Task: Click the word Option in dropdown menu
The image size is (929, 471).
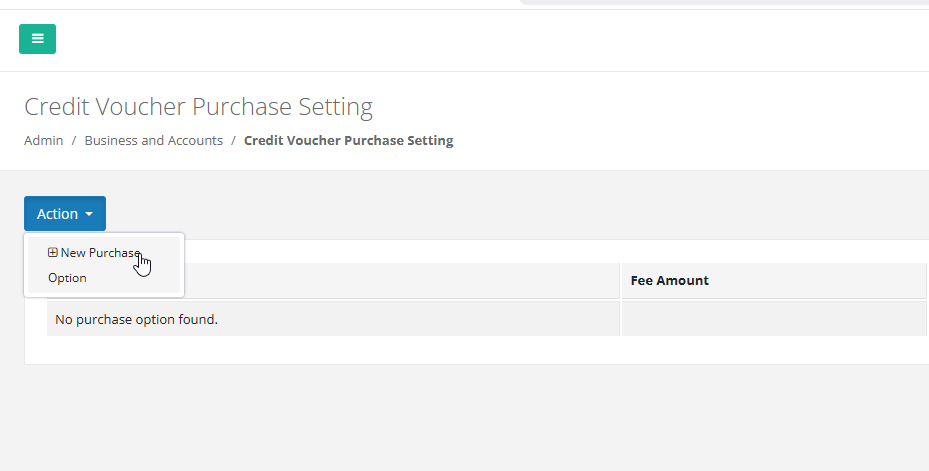Action: pyautogui.click(x=67, y=278)
